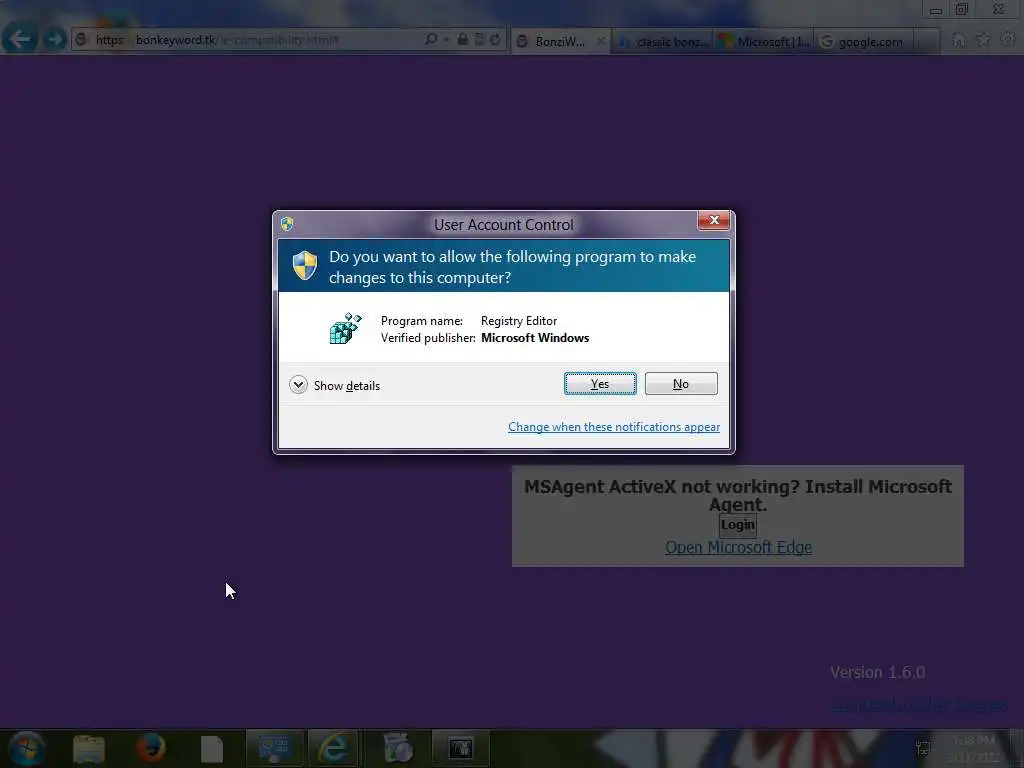This screenshot has width=1024, height=768.
Task: Open Favorites with the star icon
Action: [x=983, y=40]
